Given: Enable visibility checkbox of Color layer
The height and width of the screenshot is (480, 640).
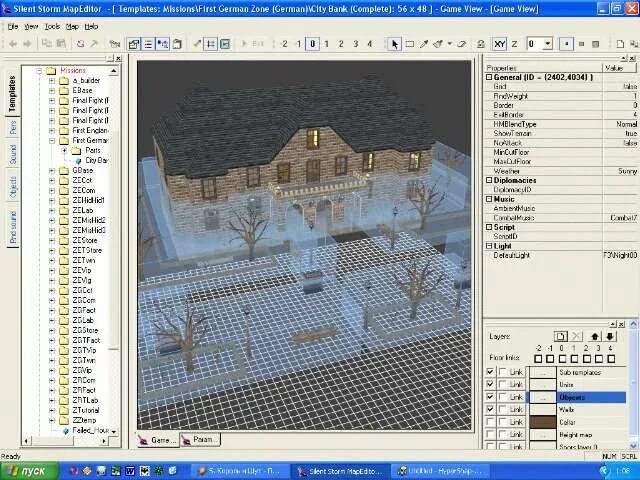Looking at the screenshot, I should [x=490, y=422].
